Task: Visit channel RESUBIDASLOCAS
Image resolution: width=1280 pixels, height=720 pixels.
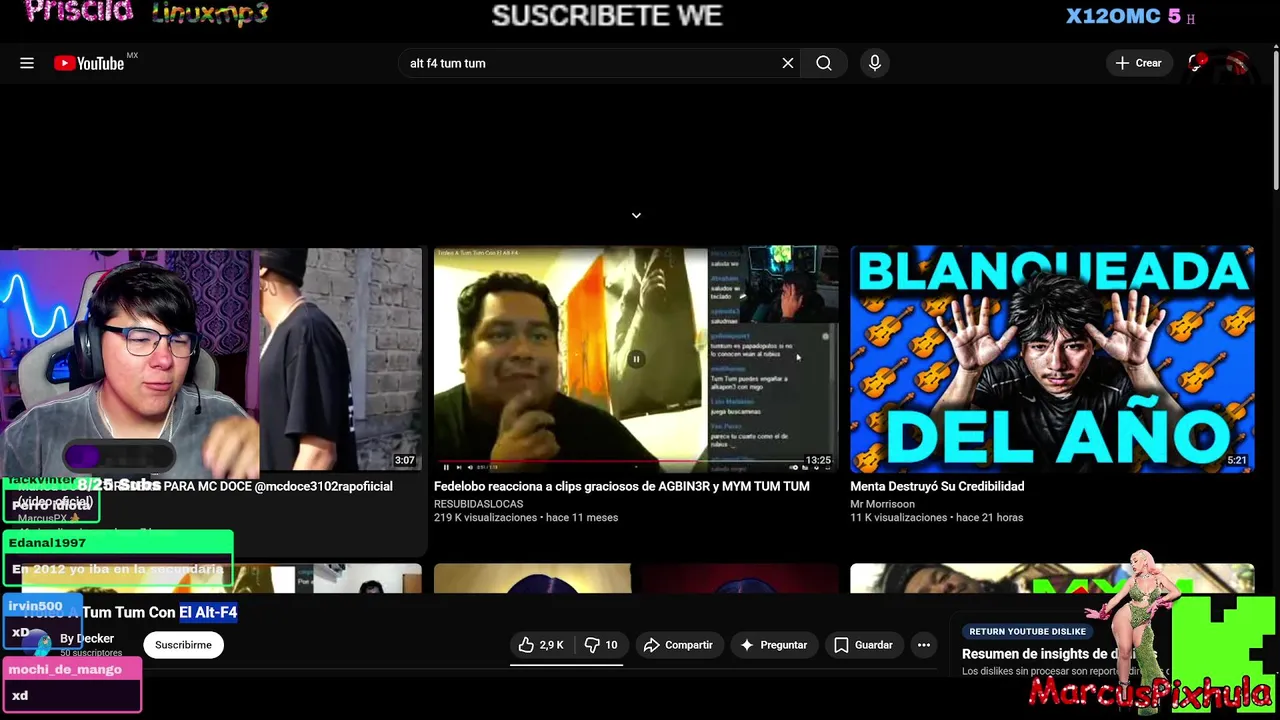Action: click(x=478, y=504)
